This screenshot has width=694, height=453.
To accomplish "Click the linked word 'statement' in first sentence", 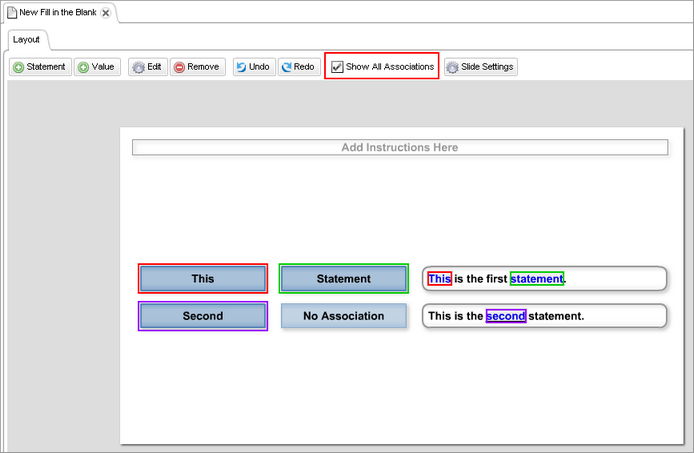I will tap(537, 279).
